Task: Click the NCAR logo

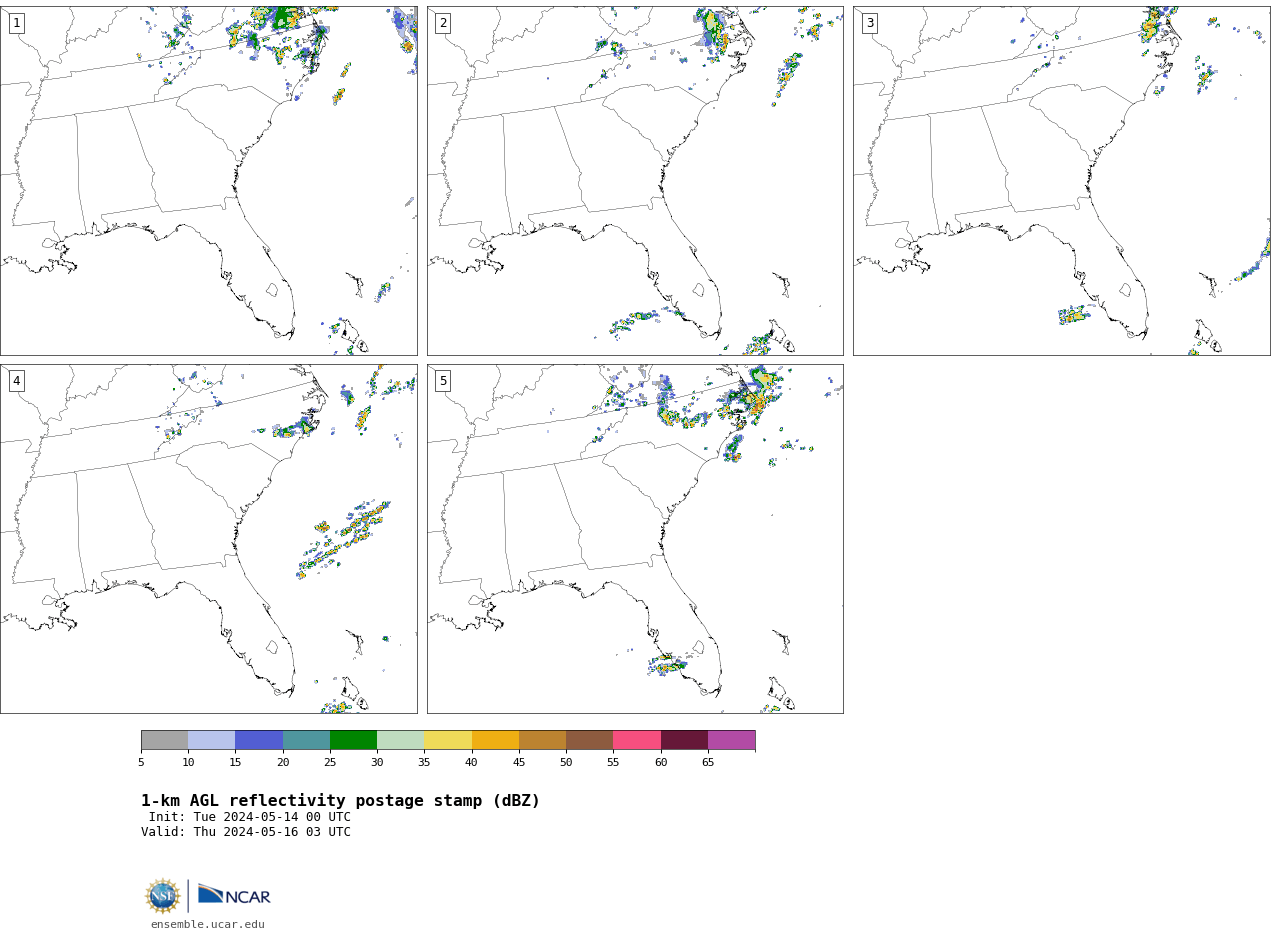Action: coord(234,896)
